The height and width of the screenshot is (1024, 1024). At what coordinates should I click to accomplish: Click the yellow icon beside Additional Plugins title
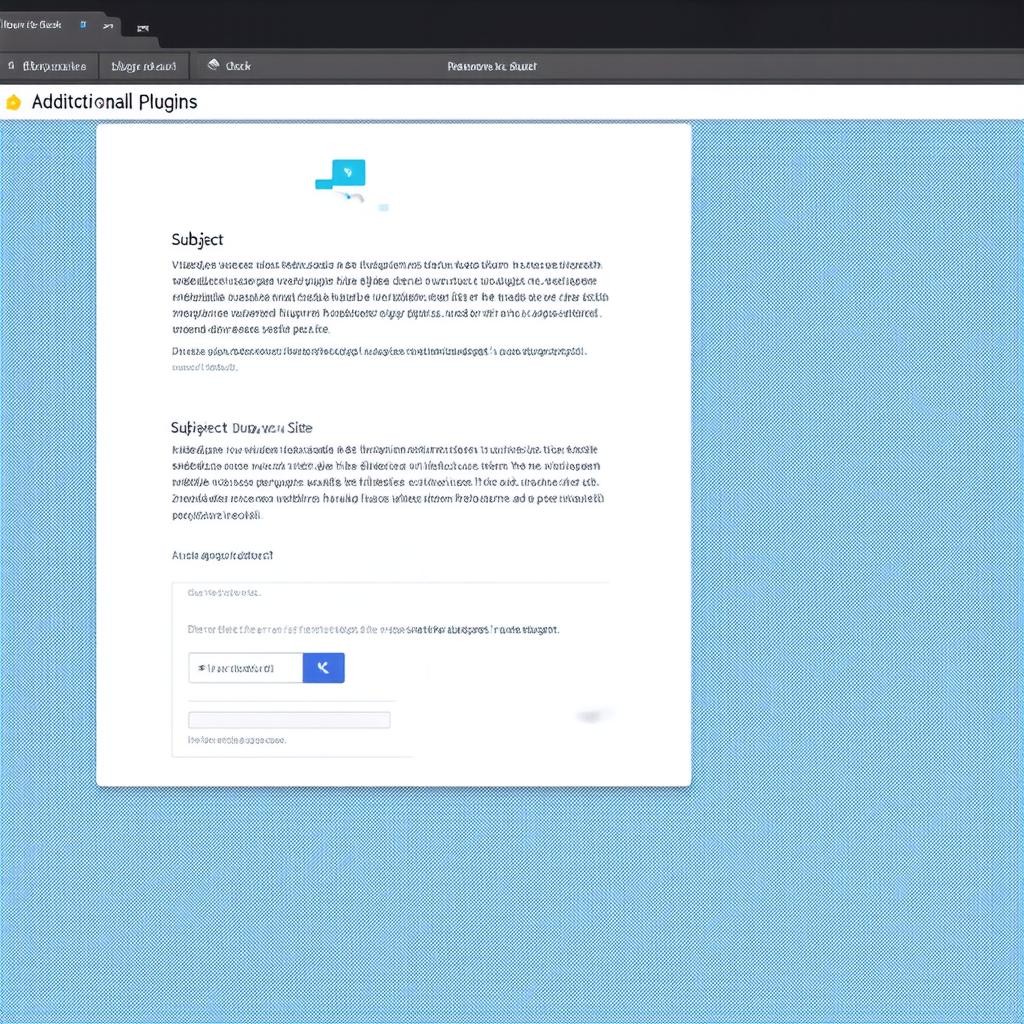(13, 102)
